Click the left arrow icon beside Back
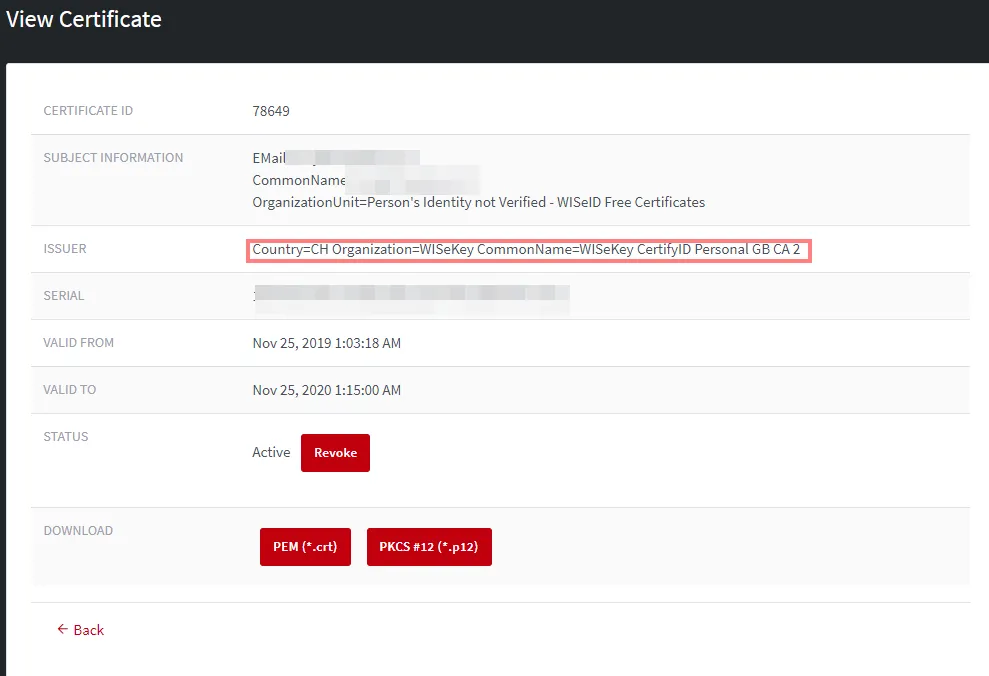989x676 pixels. (62, 629)
